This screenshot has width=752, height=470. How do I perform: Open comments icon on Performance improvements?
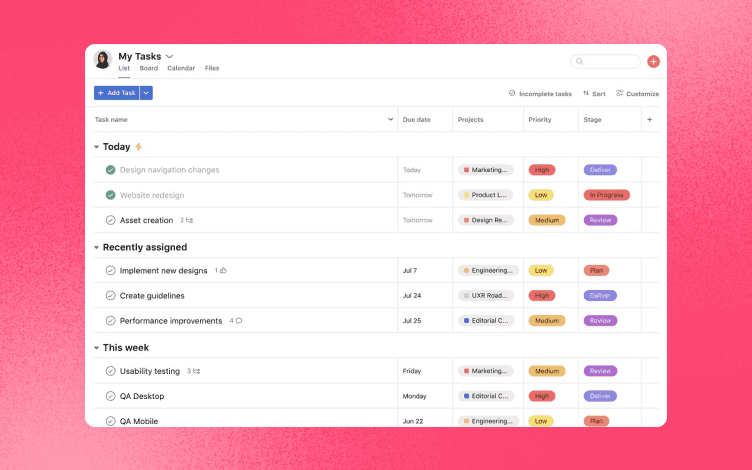tap(239, 320)
